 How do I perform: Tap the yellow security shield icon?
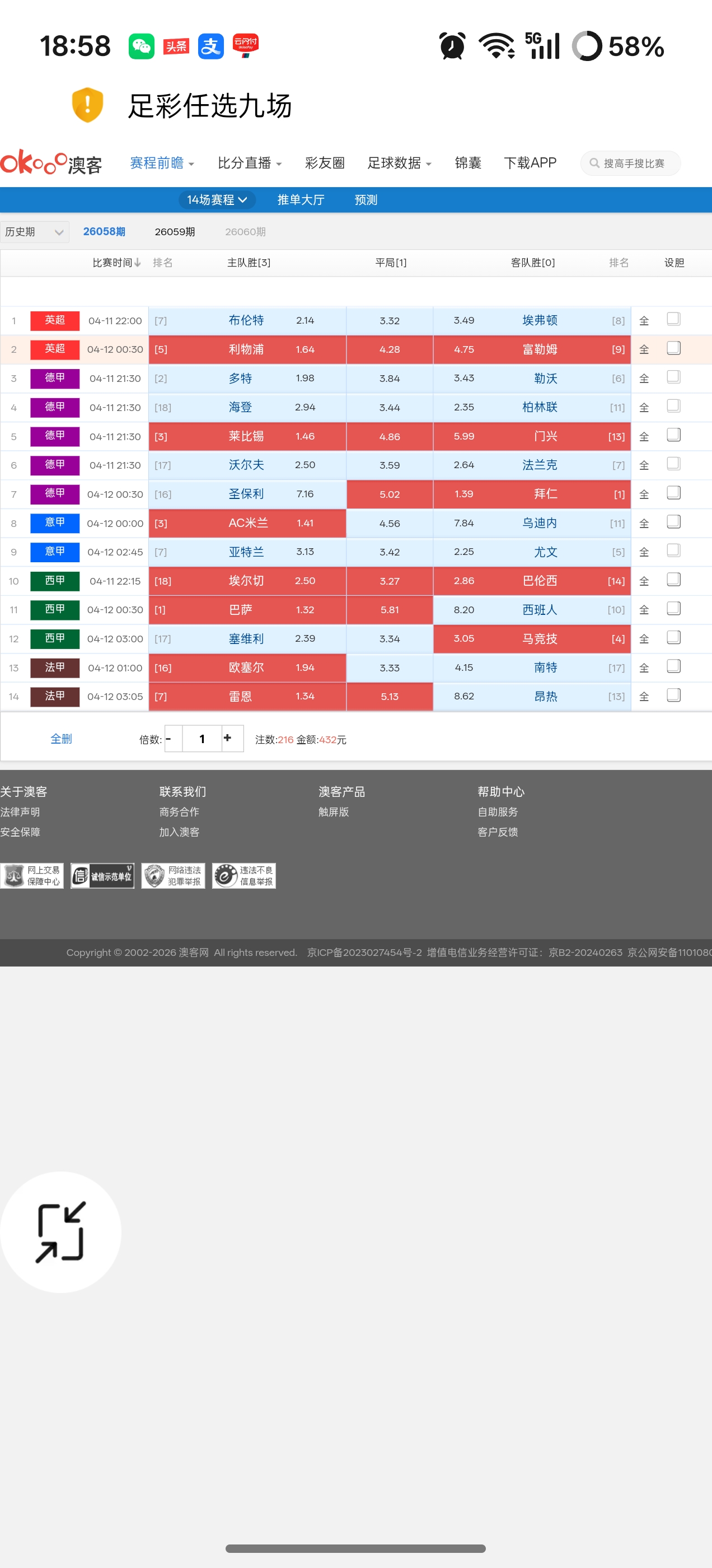pyautogui.click(x=87, y=105)
